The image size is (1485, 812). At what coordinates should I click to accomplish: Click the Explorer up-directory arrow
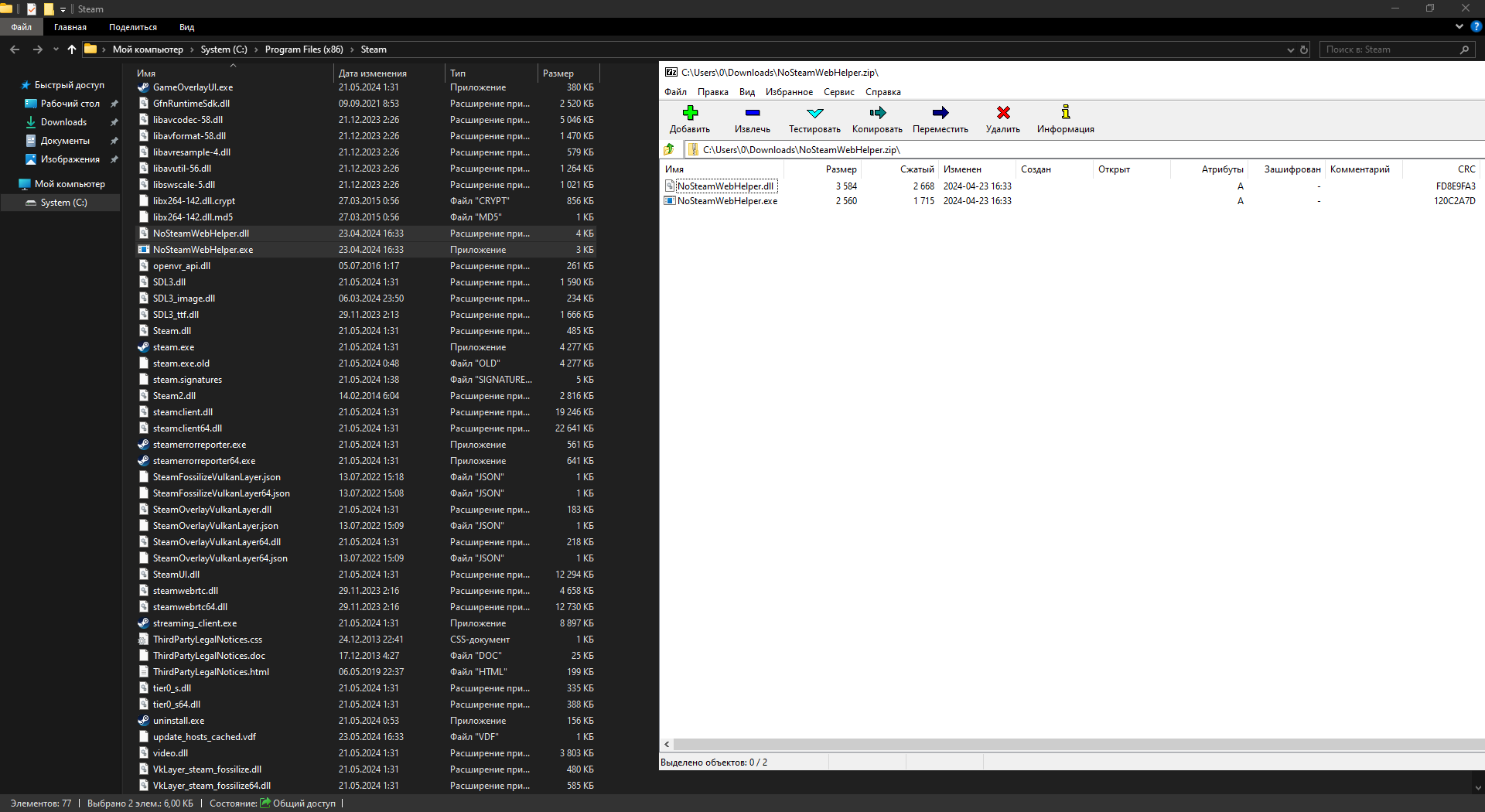[72, 49]
